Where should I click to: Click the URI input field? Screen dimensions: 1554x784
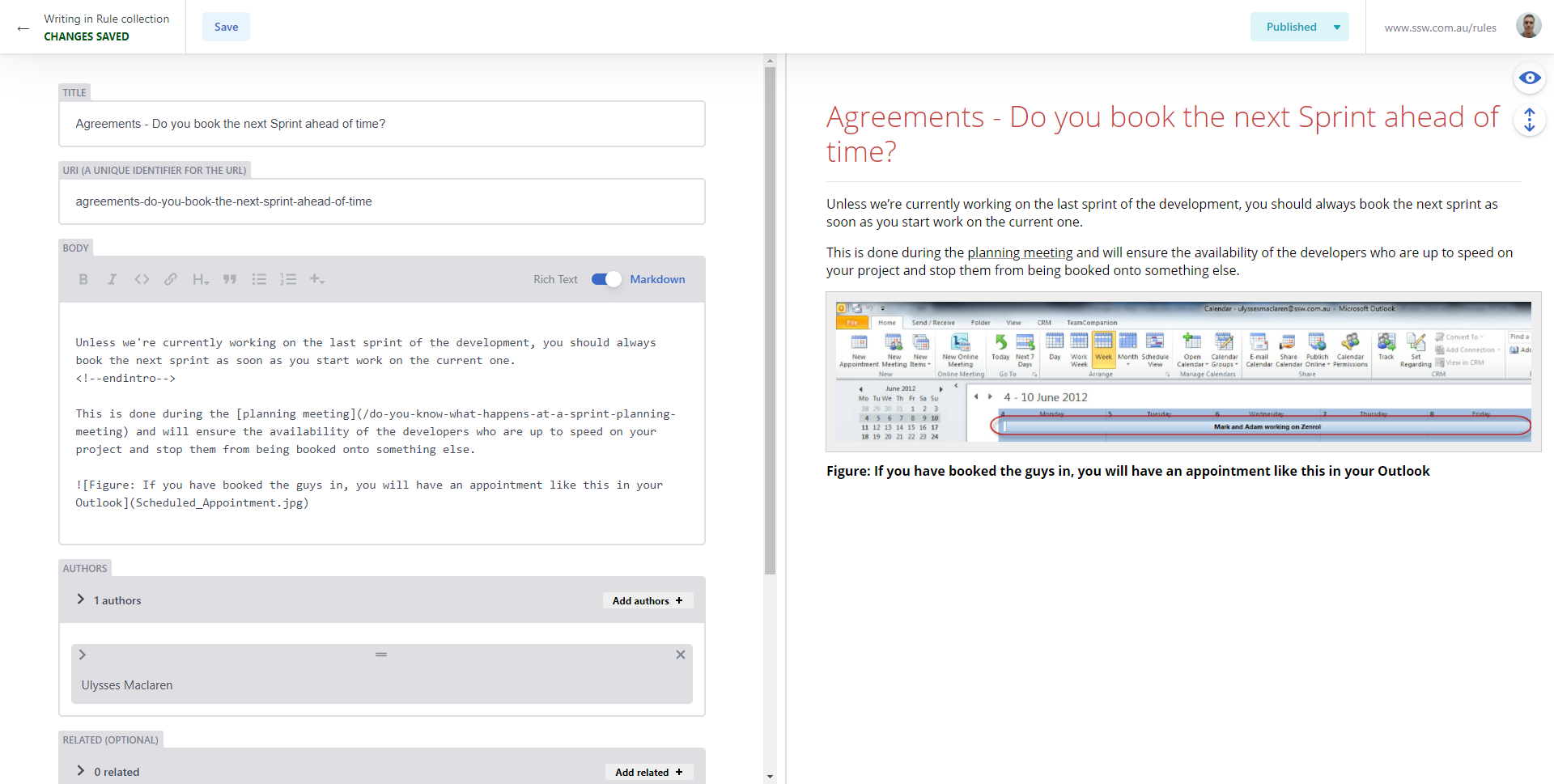(x=382, y=201)
